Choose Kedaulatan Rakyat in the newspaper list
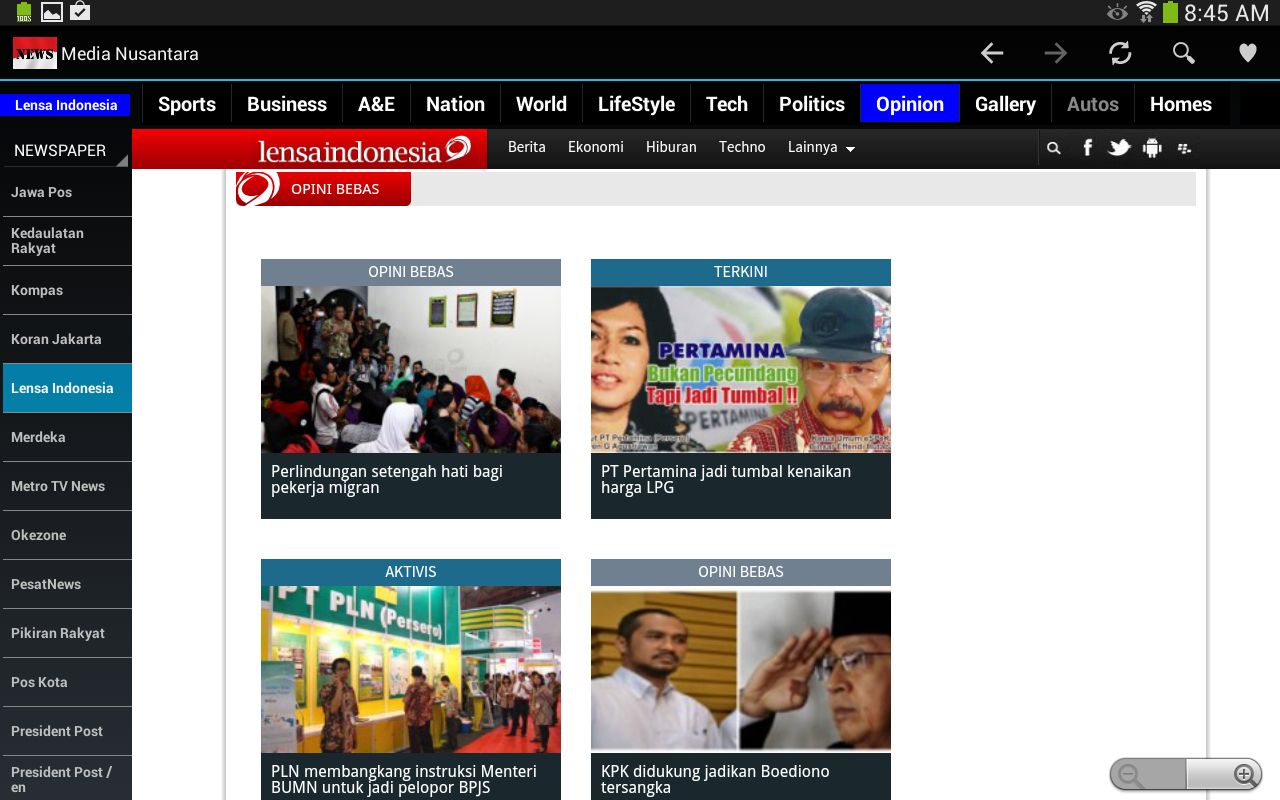1280x800 pixels. pos(66,241)
